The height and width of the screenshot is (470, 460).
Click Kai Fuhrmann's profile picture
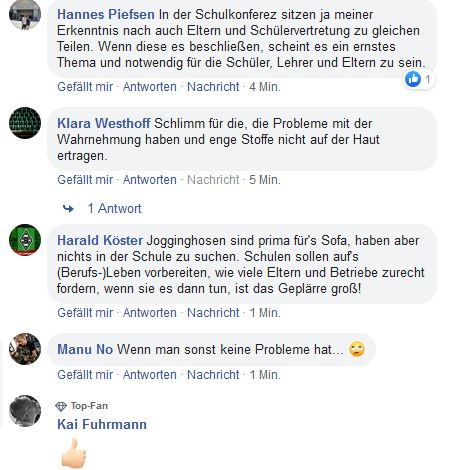click(25, 411)
